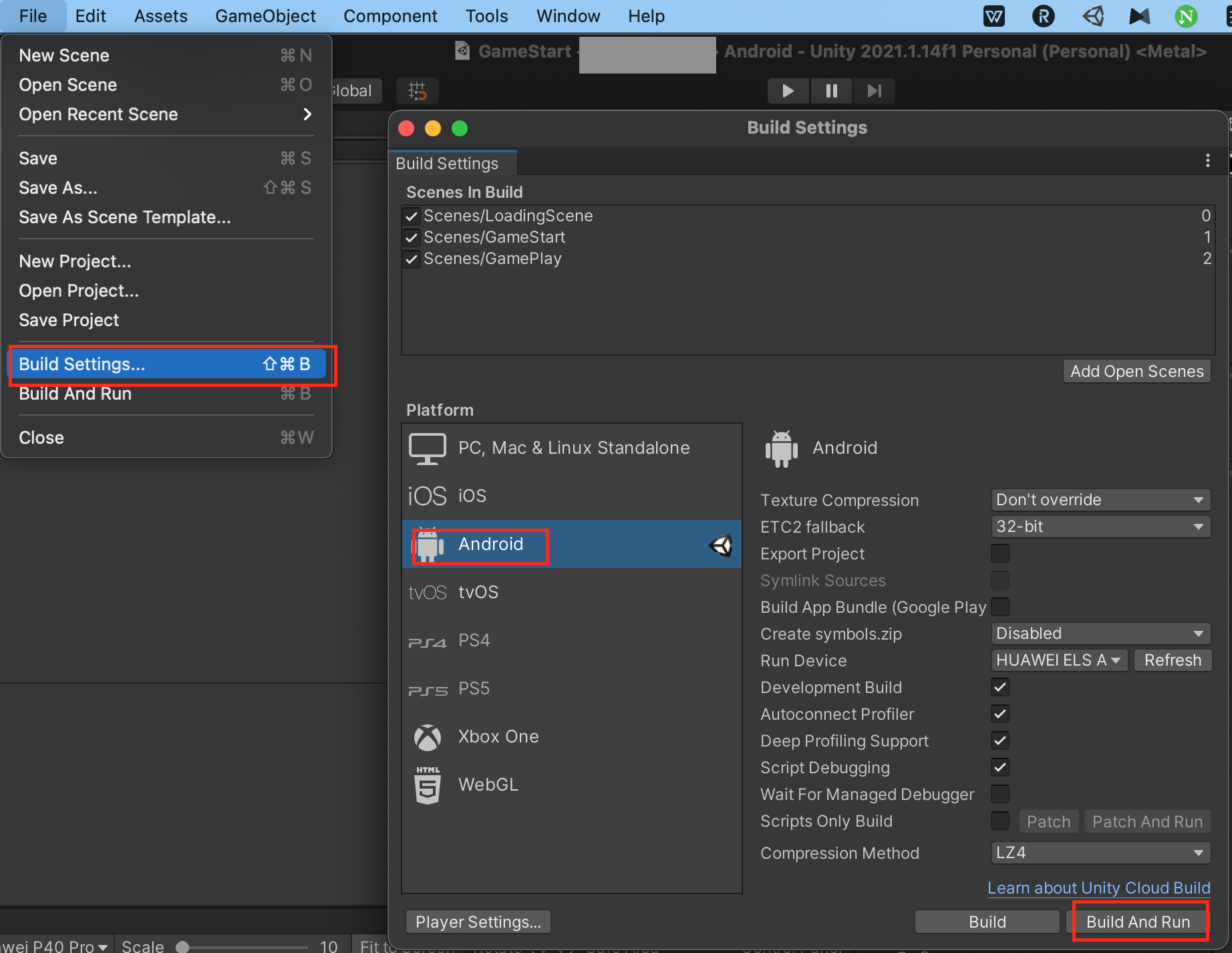Select the WebGL platform icon

click(428, 785)
